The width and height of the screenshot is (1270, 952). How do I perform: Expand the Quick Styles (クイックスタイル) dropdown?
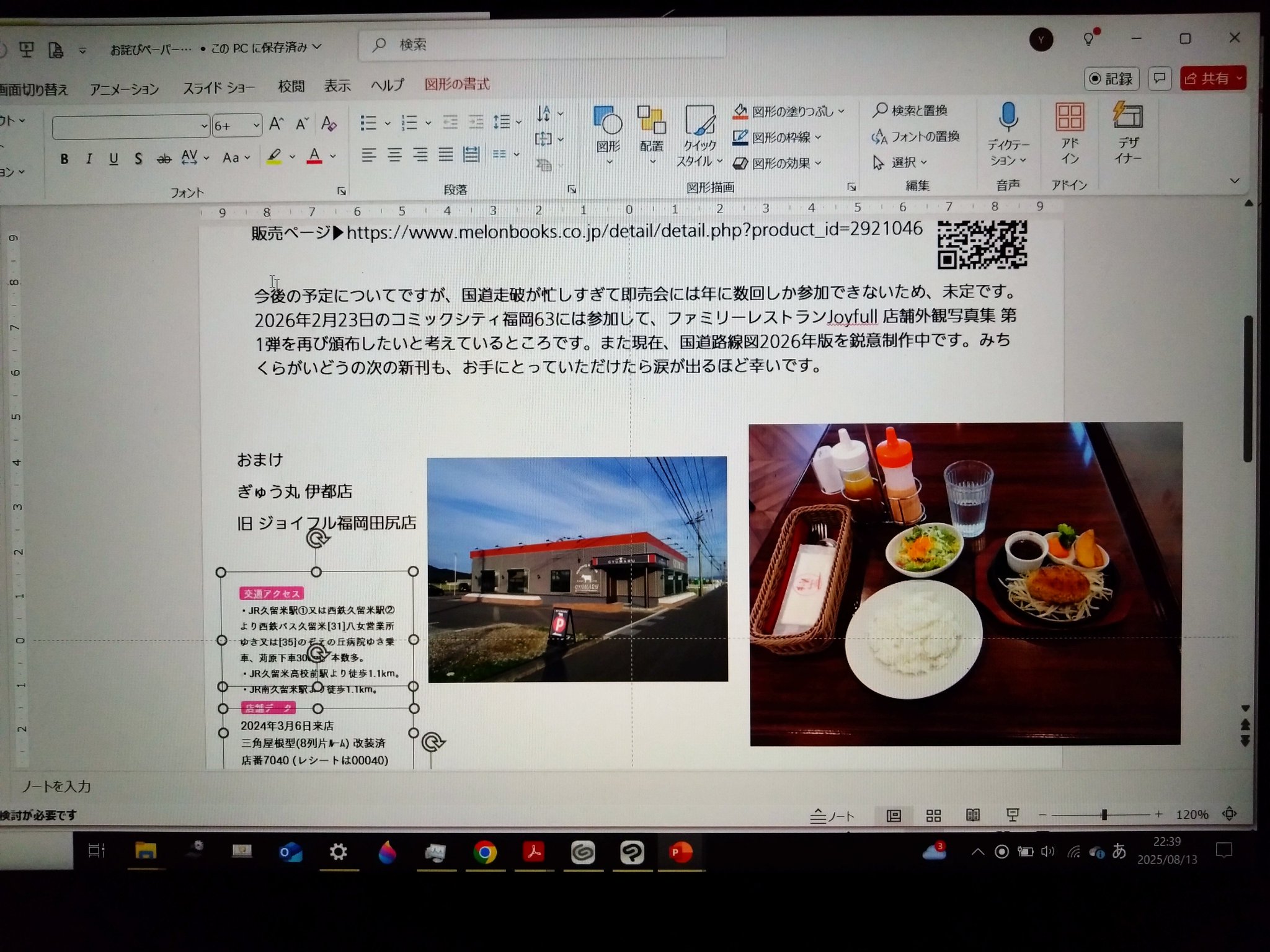pyautogui.click(x=719, y=161)
